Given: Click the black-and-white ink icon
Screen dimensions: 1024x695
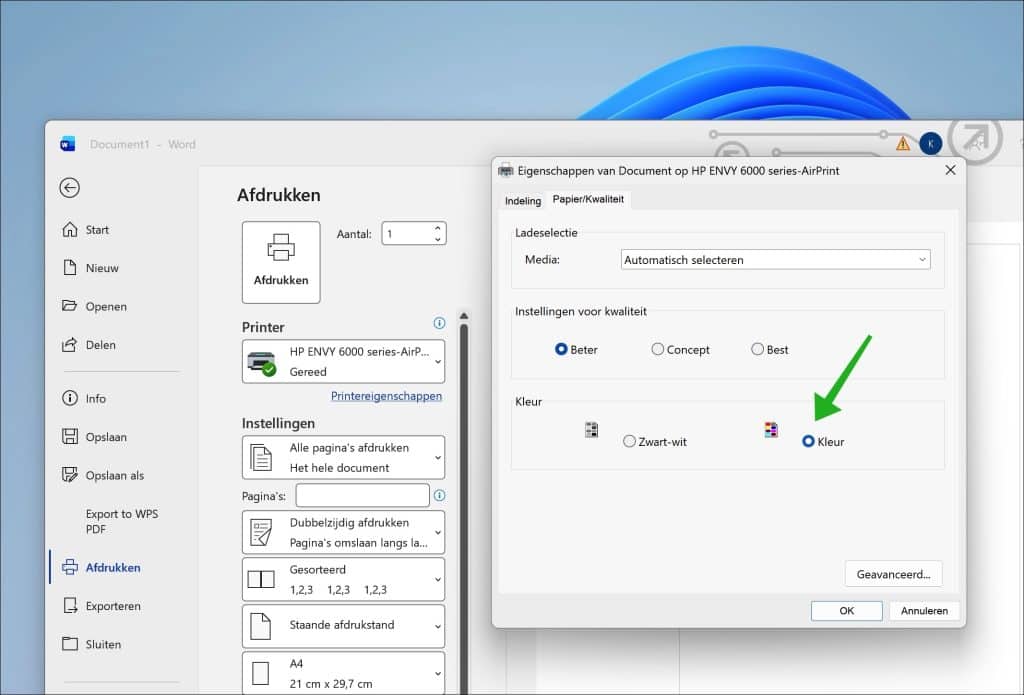Looking at the screenshot, I should [592, 430].
